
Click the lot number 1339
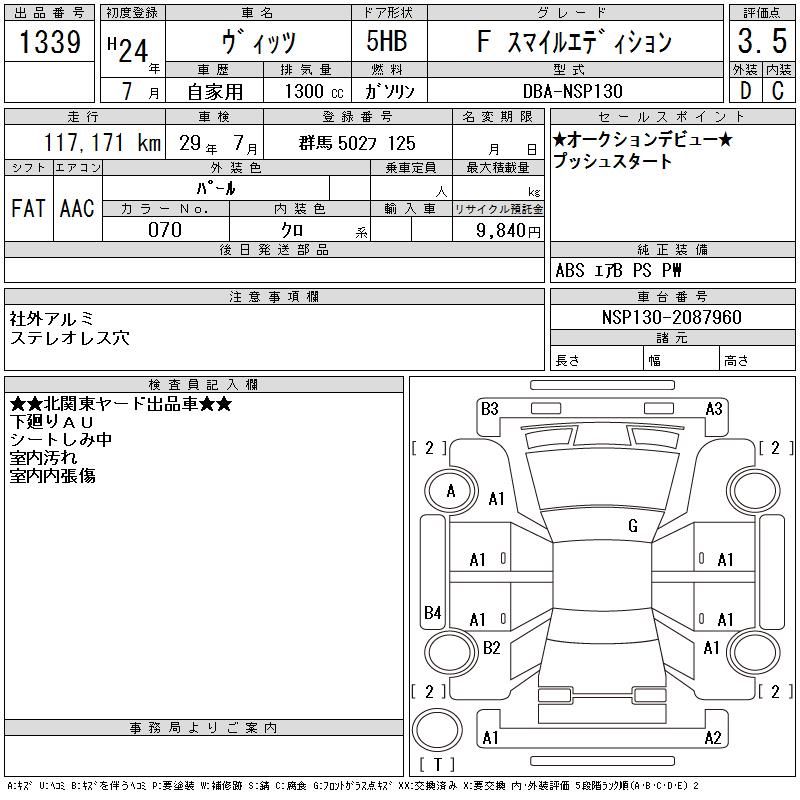click(x=50, y=43)
